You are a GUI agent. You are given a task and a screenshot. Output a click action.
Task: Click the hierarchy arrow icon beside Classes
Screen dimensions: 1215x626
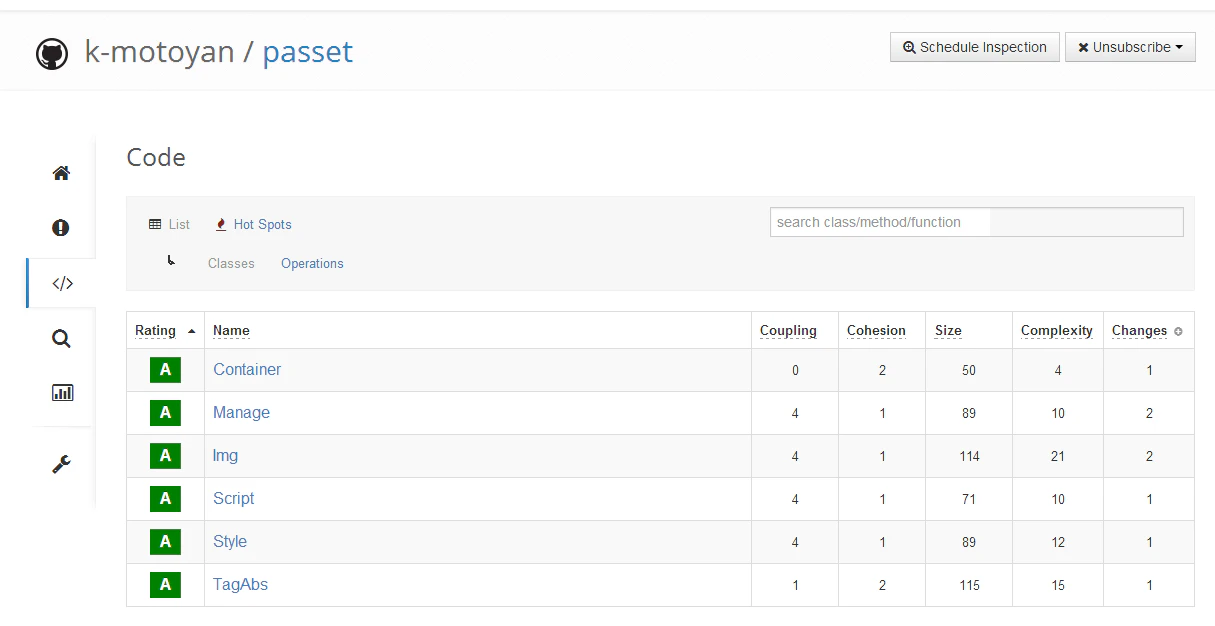(171, 260)
